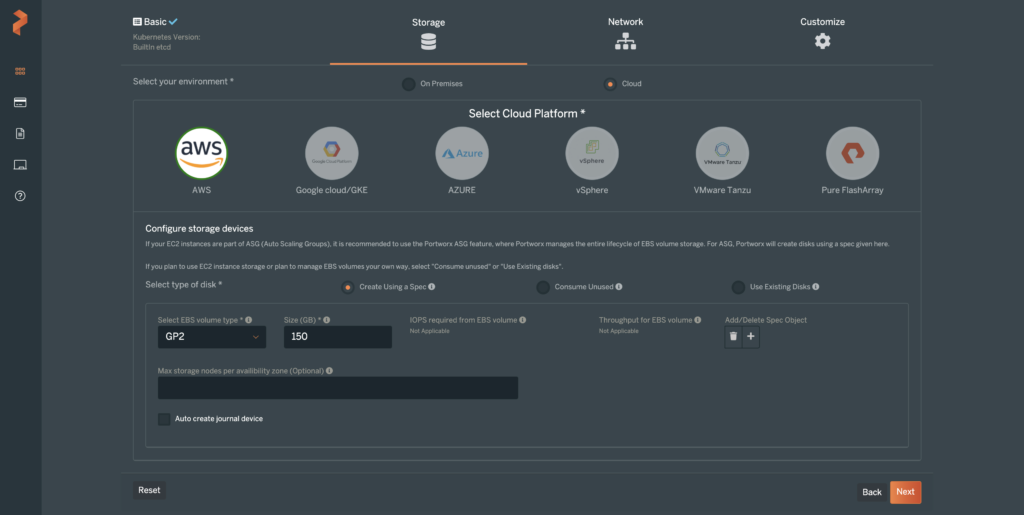The width and height of the screenshot is (1024, 515).
Task: Add a spec object with plus icon
Action: pyautogui.click(x=752, y=337)
